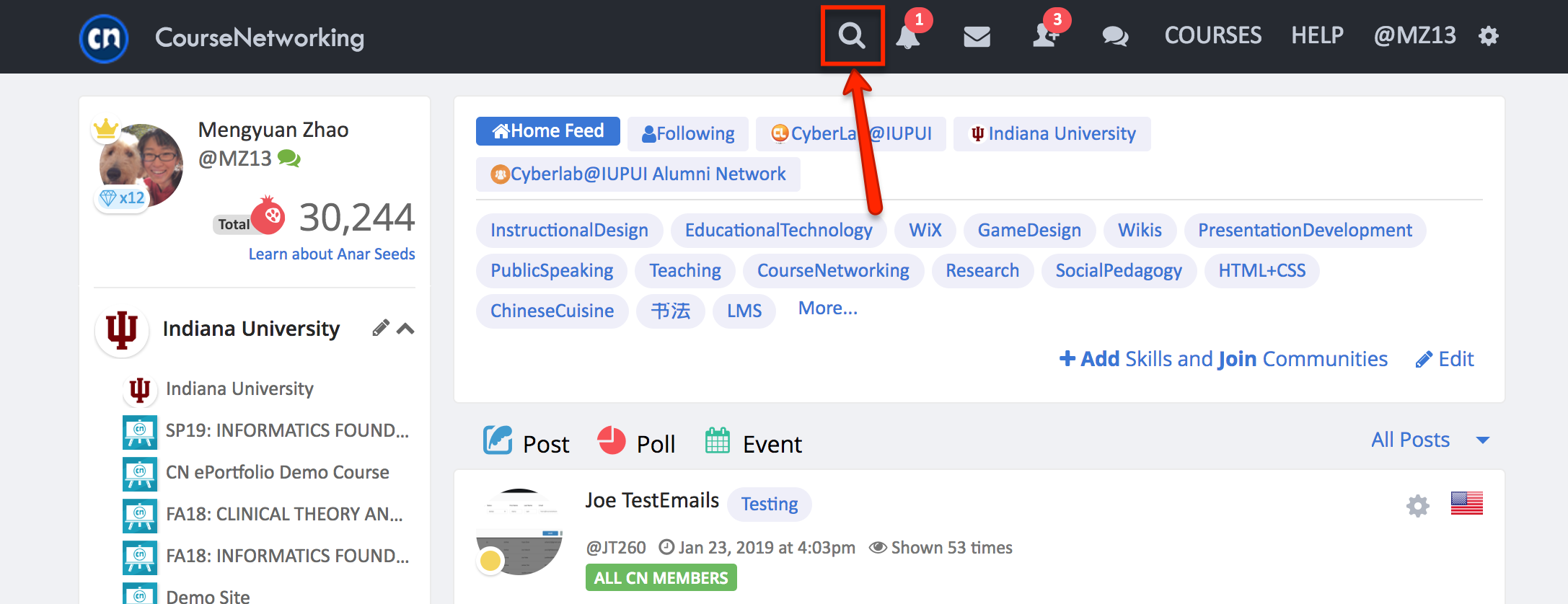Open the search magnifier icon
Image resolution: width=1568 pixels, height=604 pixels.
click(x=852, y=35)
